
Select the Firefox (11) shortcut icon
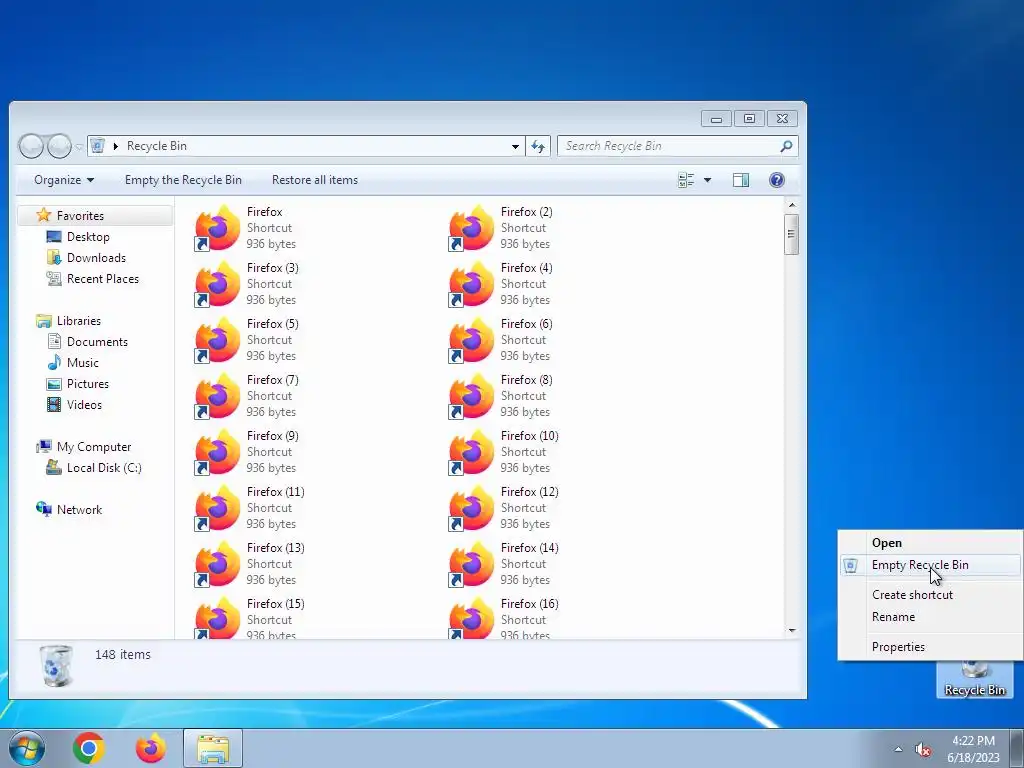click(217, 509)
